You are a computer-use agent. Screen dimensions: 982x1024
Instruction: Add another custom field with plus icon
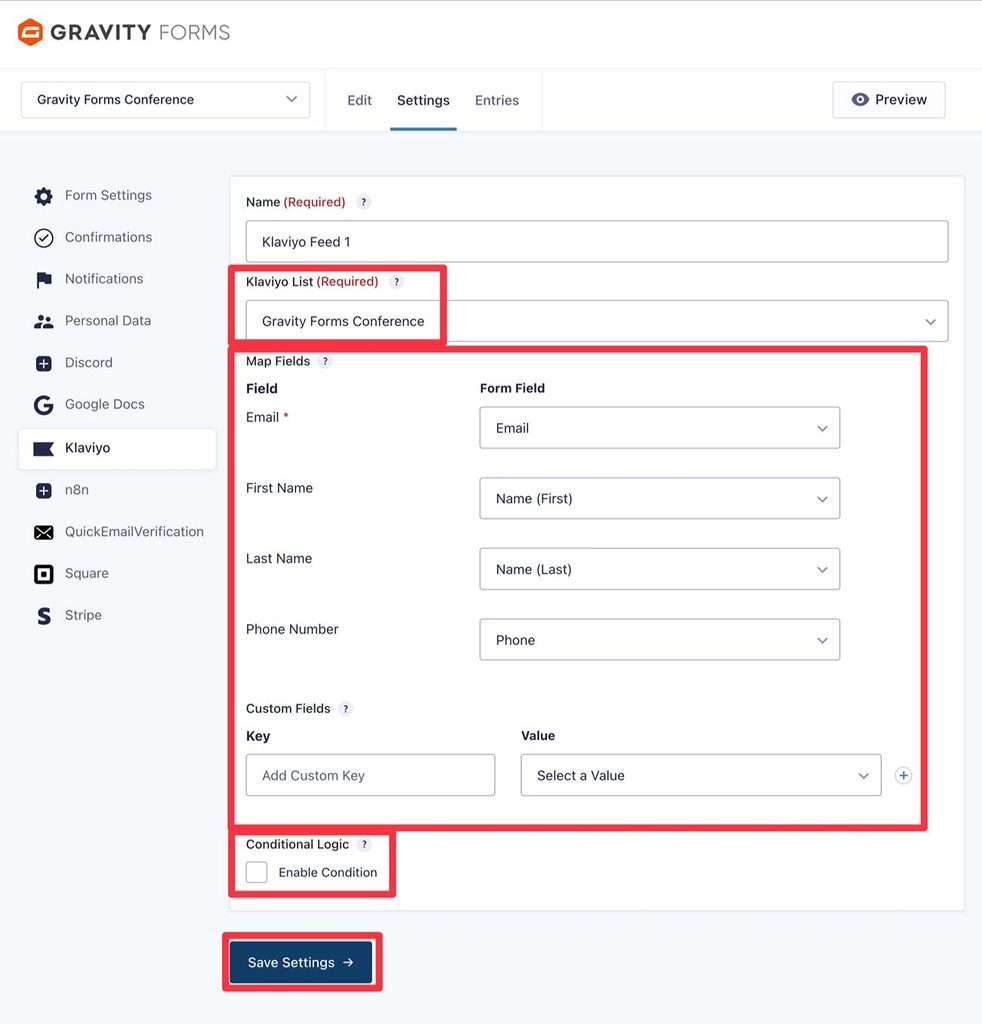click(903, 775)
